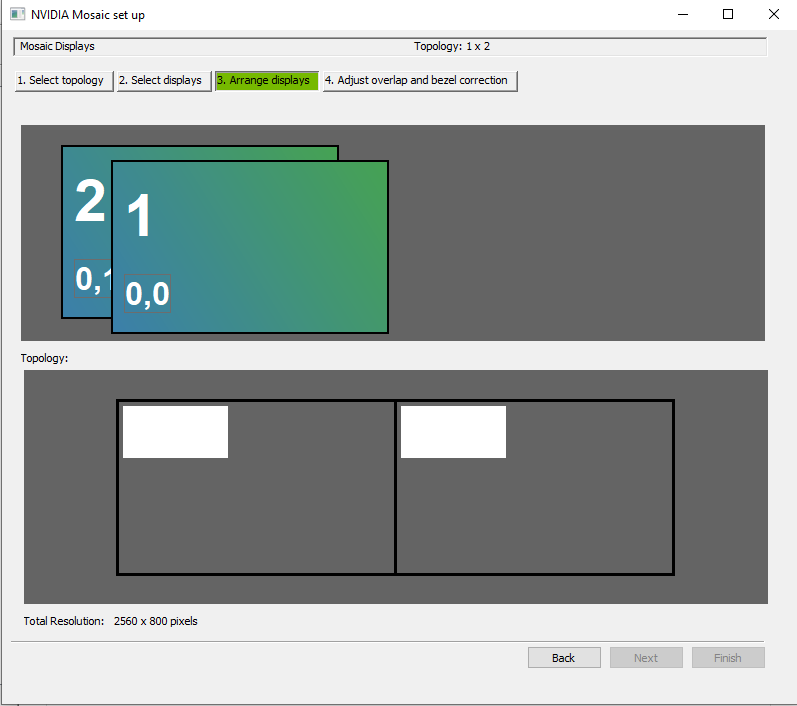Maximize the NVIDIA Mosaic set up window
Screen dimensions: 797x706
tap(728, 14)
